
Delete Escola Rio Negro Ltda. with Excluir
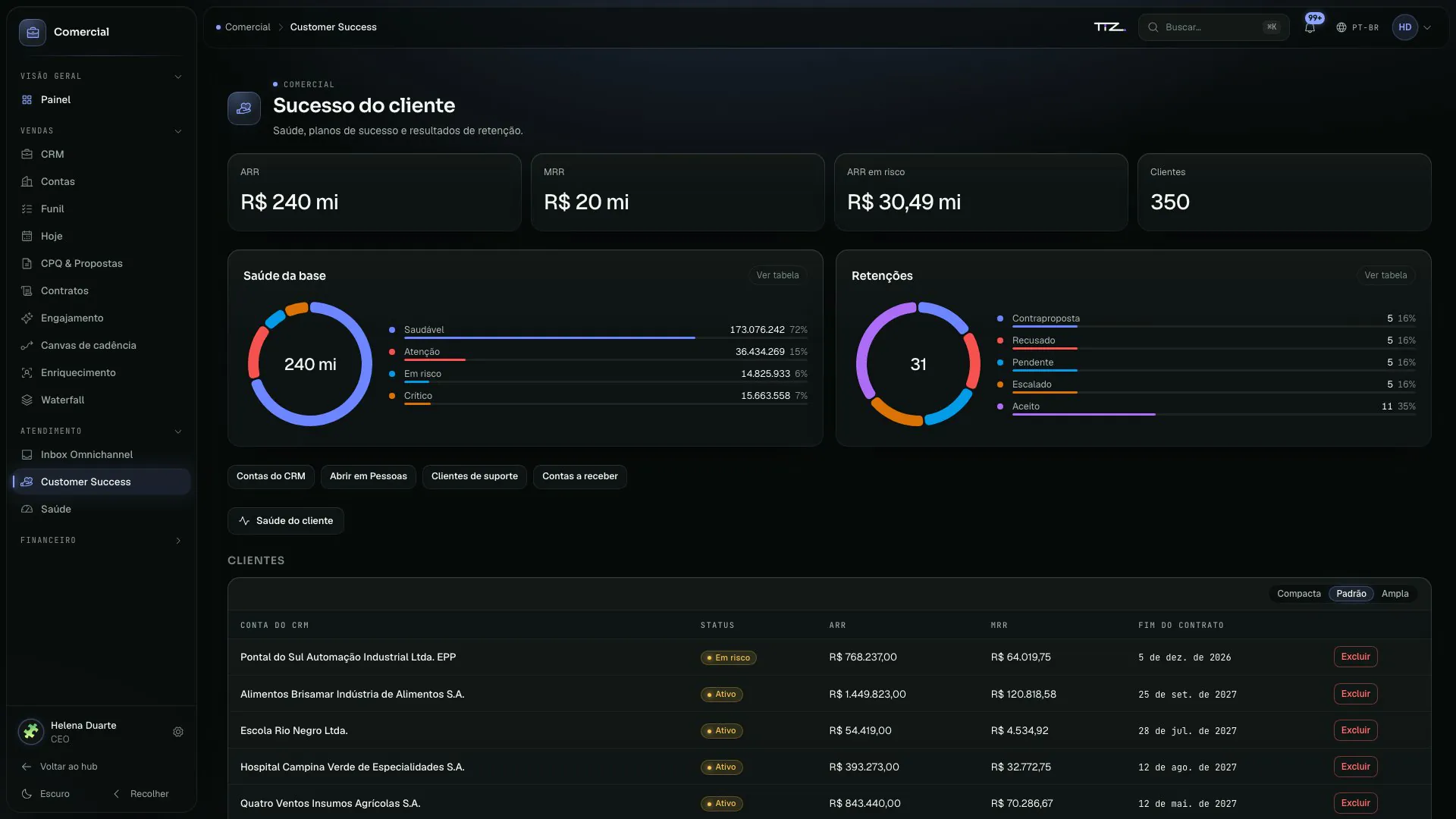pos(1355,730)
